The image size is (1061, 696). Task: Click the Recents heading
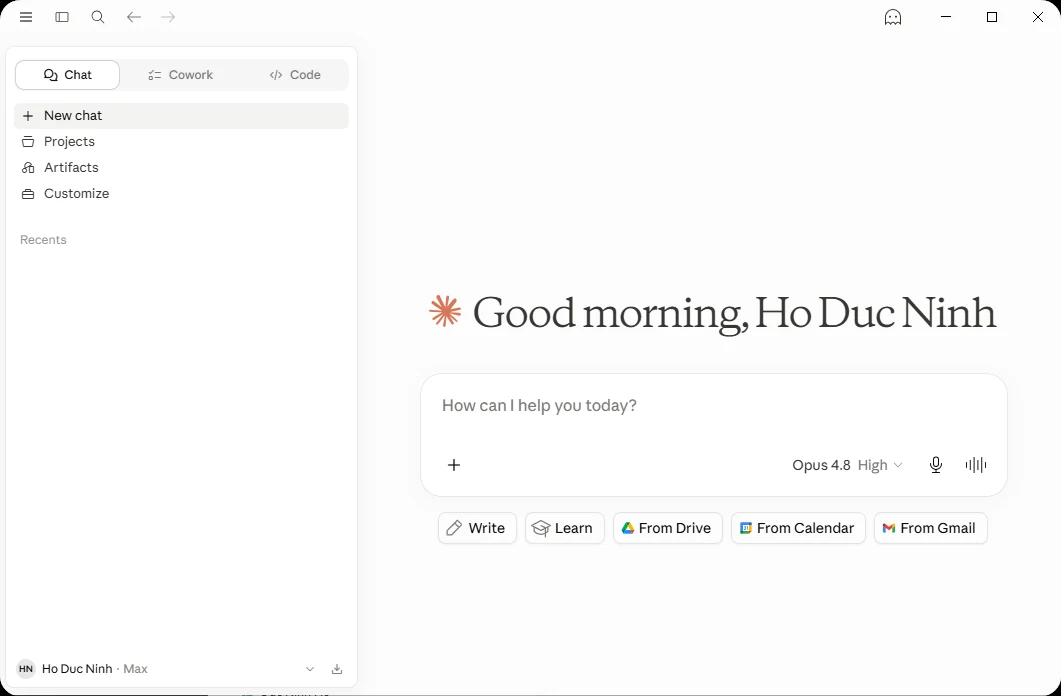[43, 240]
